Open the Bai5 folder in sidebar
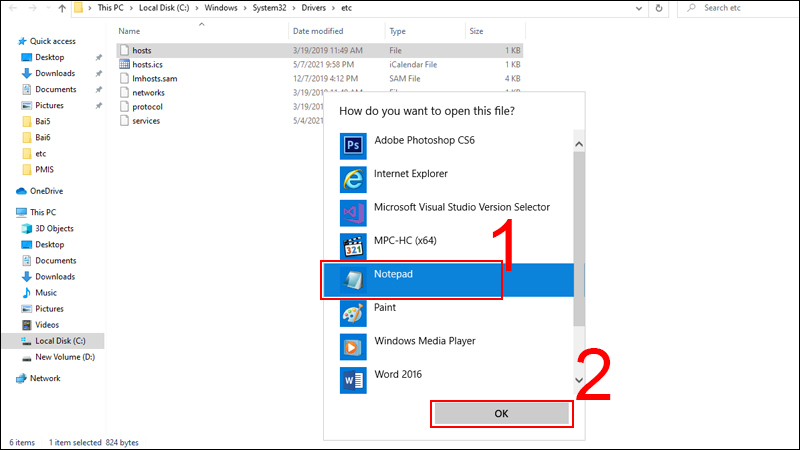 click(x=43, y=121)
